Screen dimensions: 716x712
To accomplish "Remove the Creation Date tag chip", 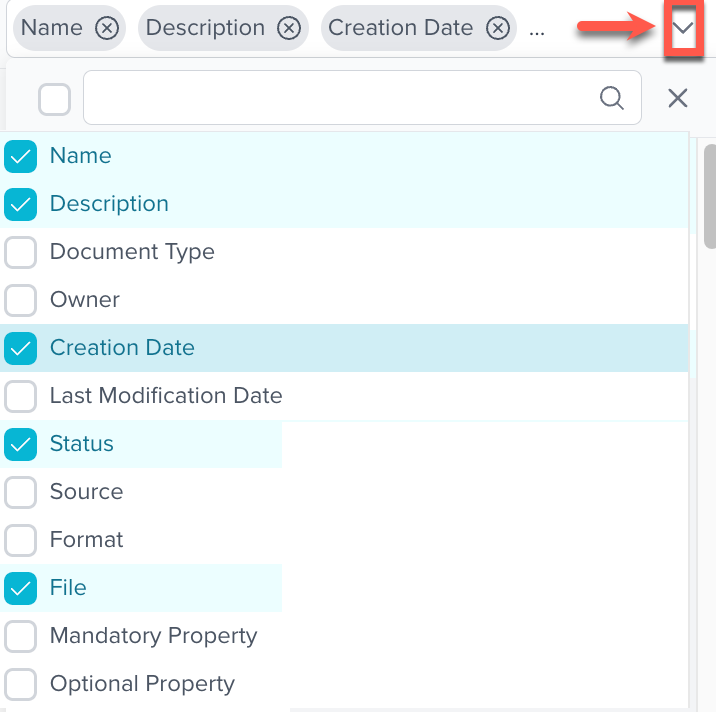I will pyautogui.click(x=497, y=28).
